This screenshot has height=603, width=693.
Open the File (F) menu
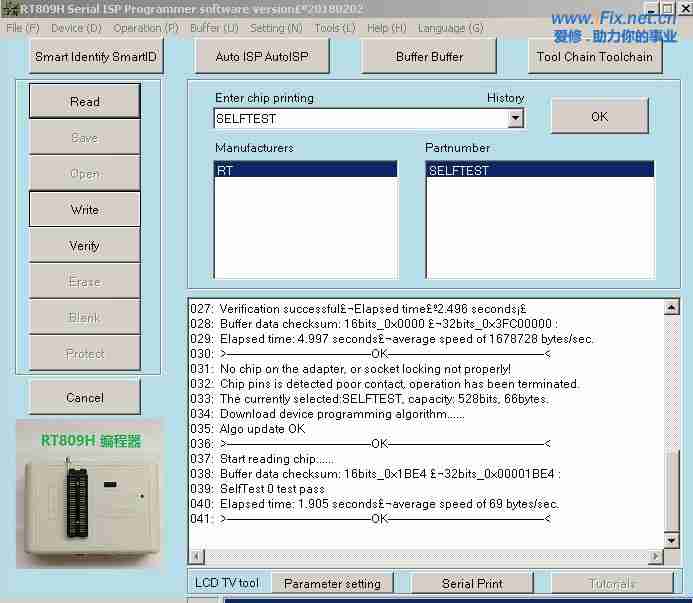tap(23, 28)
